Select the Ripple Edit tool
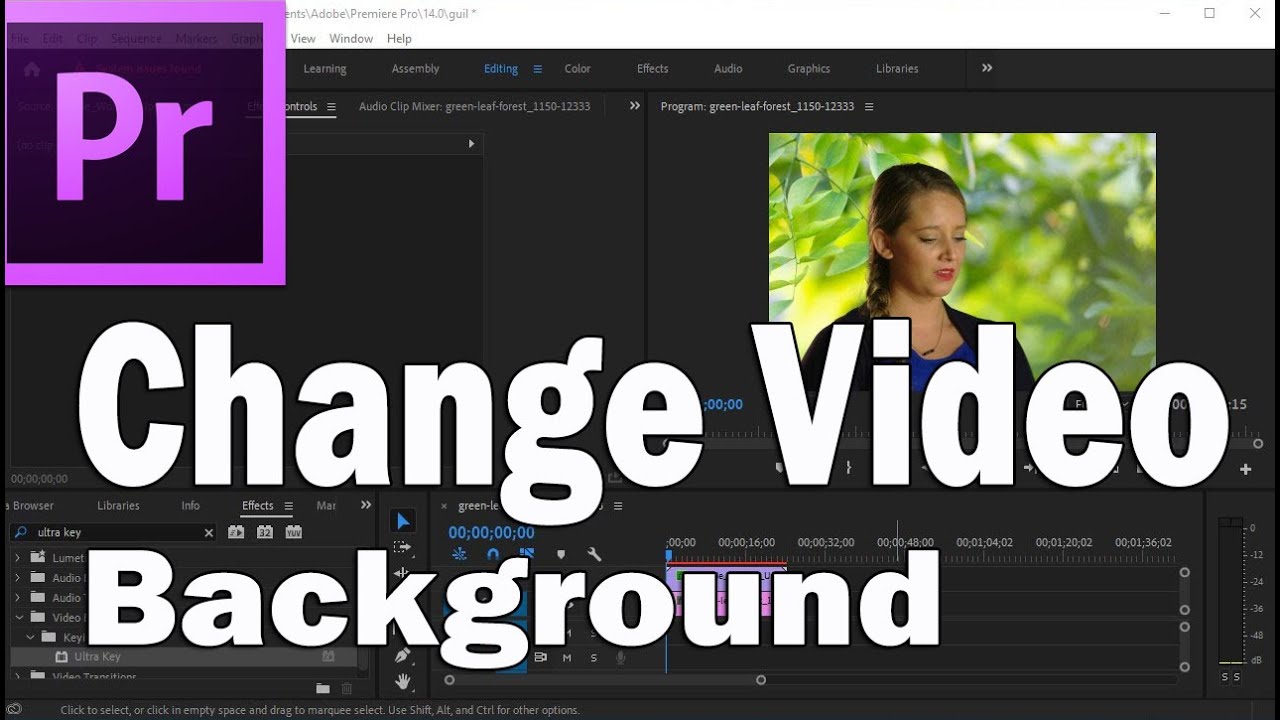Screen dimensions: 1280x720 pyautogui.click(x=402, y=573)
